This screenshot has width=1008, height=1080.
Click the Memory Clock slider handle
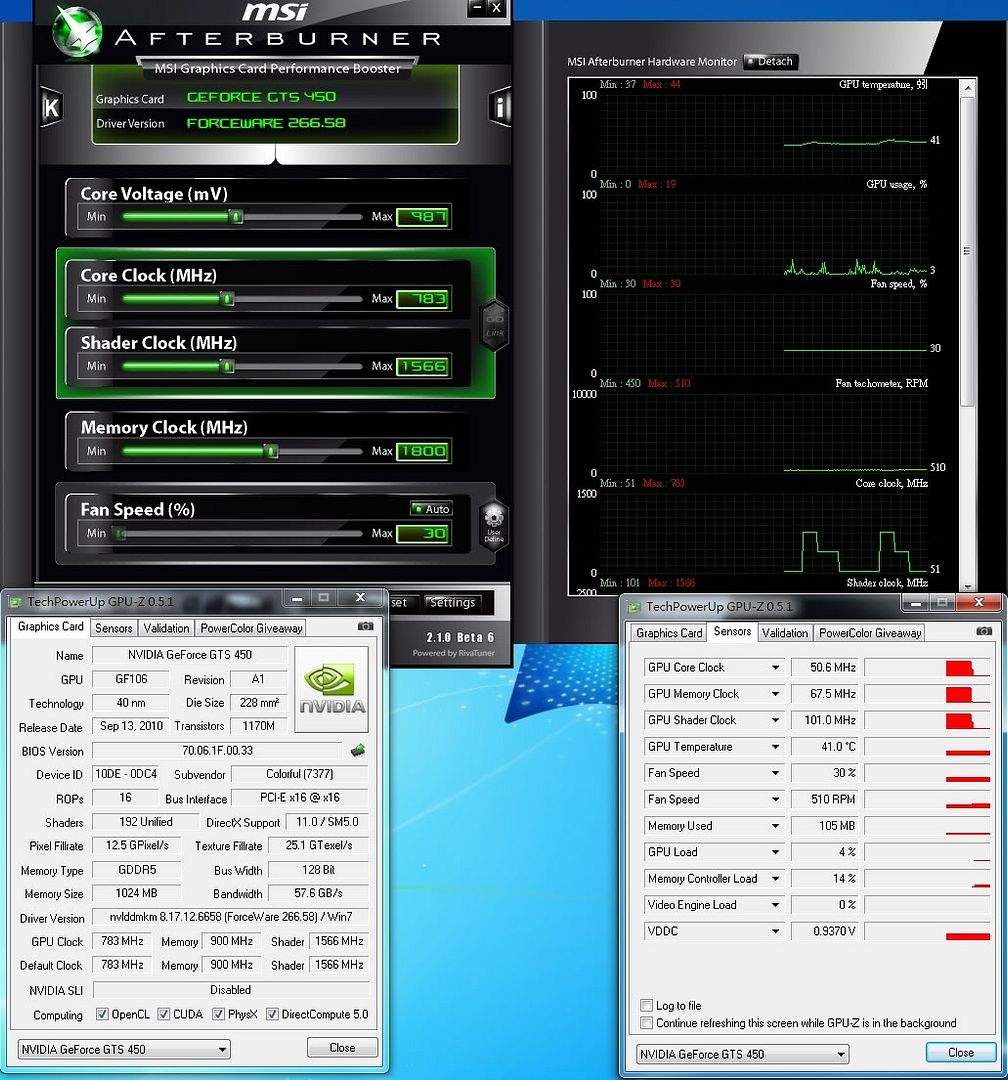point(271,452)
